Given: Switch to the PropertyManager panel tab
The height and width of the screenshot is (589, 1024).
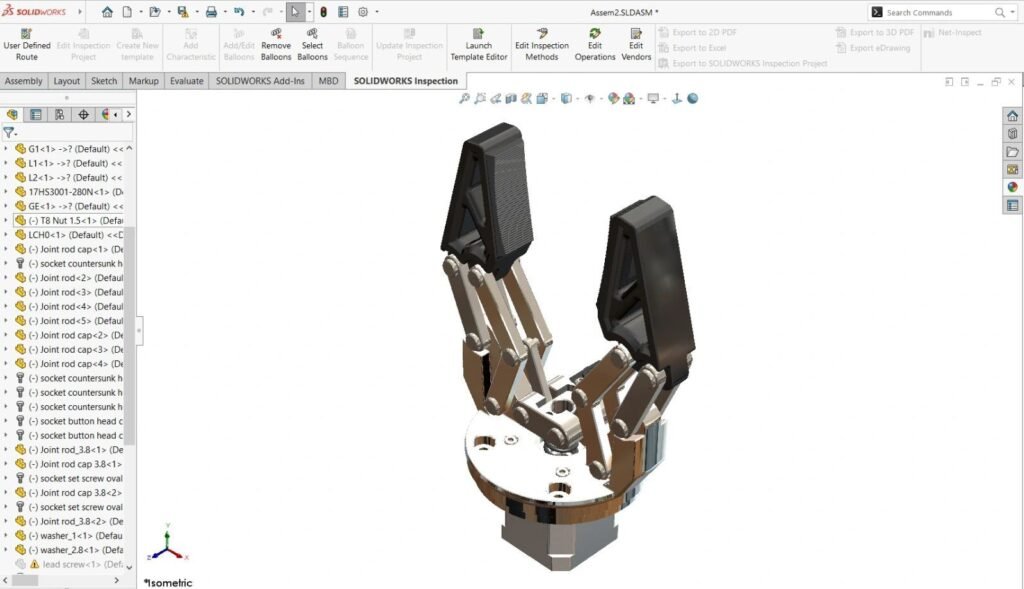Looking at the screenshot, I should pos(36,115).
